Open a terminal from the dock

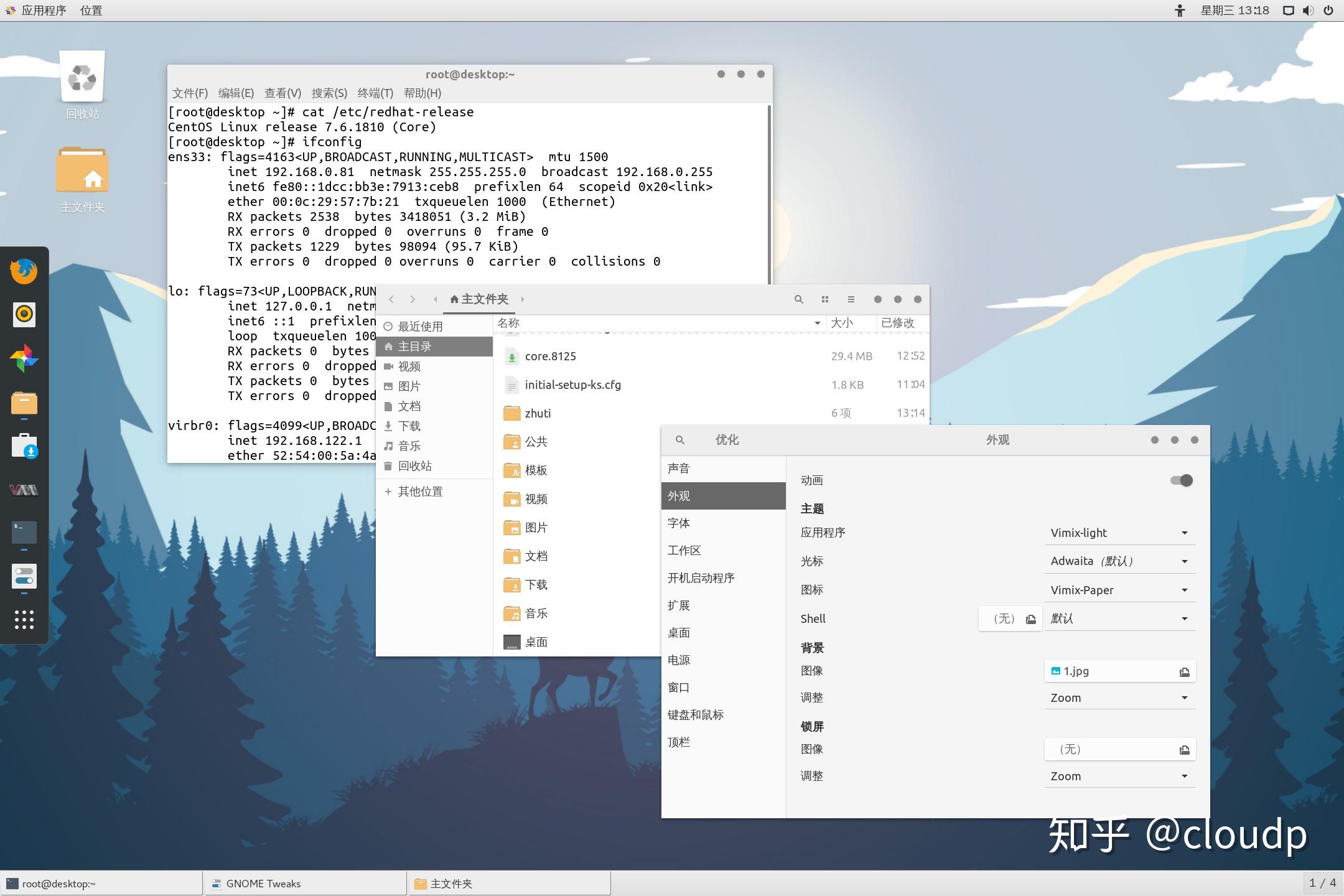click(24, 533)
